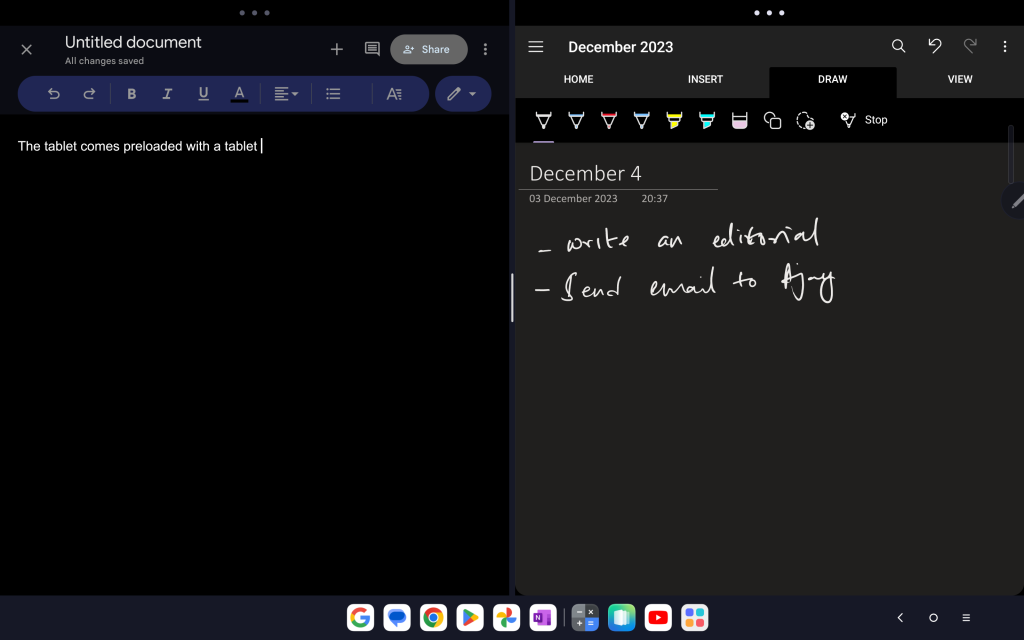Screen dimensions: 1024x640
Task: Toggle bold formatting in Docs
Action: [x=131, y=94]
